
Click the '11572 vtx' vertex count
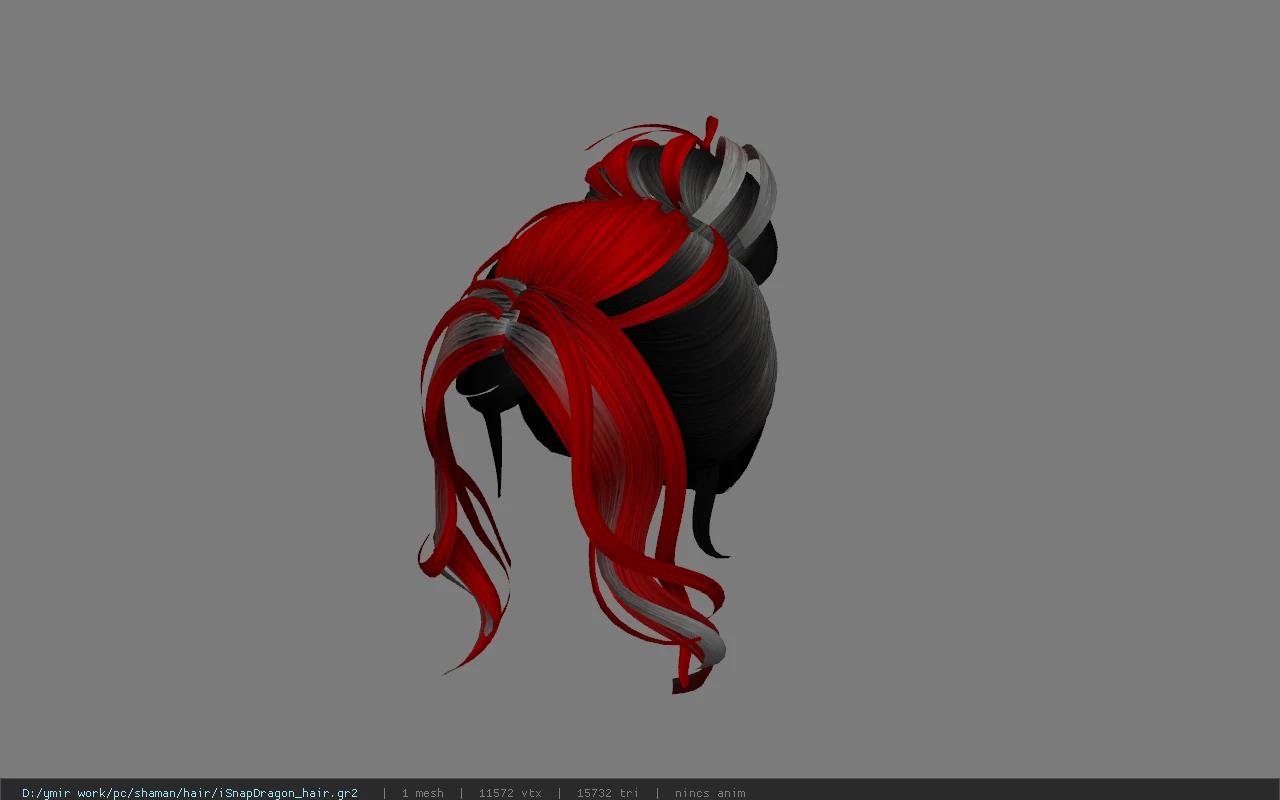click(x=510, y=793)
